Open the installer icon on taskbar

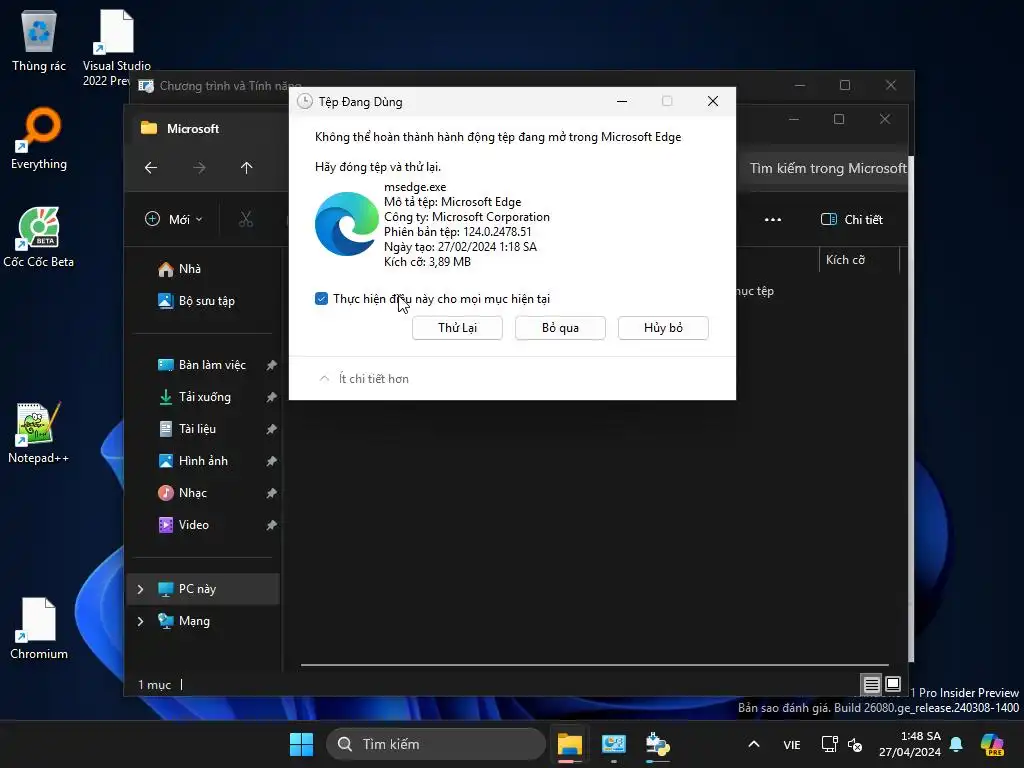pyautogui.click(x=657, y=744)
